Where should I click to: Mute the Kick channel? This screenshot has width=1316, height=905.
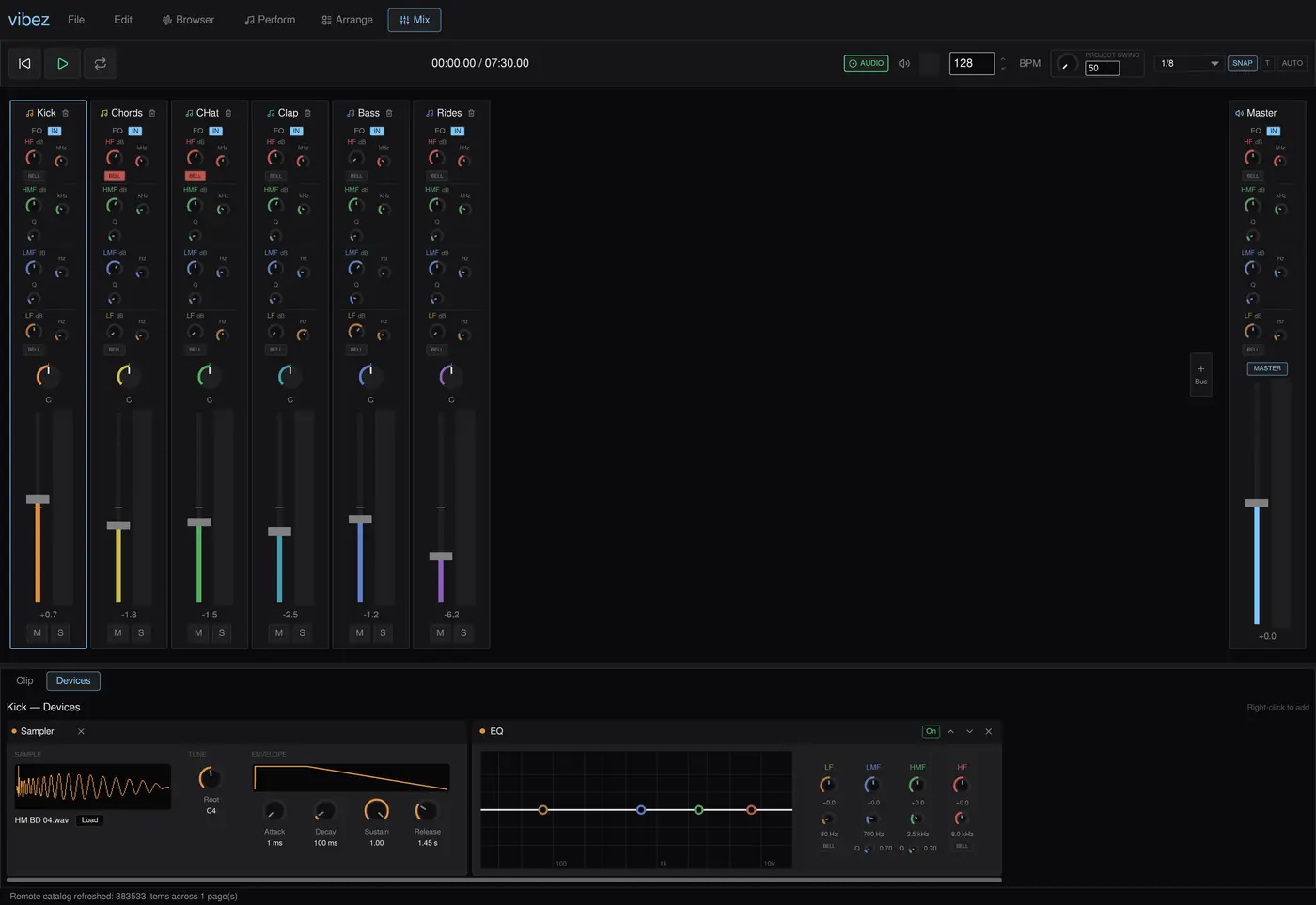point(38,633)
